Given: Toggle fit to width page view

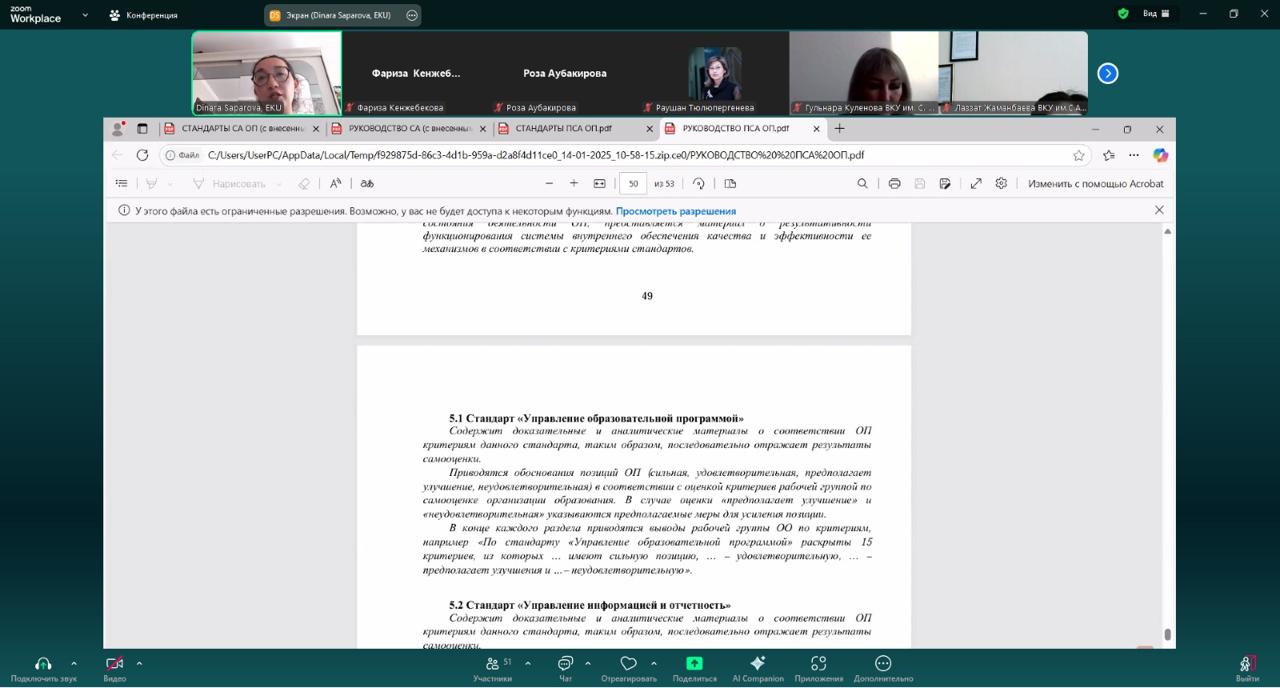Looking at the screenshot, I should pos(599,184).
